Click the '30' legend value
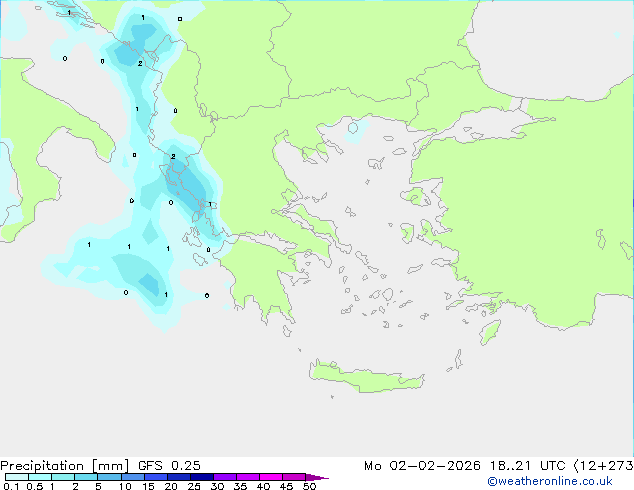The width and height of the screenshot is (634, 490). click(x=217, y=486)
